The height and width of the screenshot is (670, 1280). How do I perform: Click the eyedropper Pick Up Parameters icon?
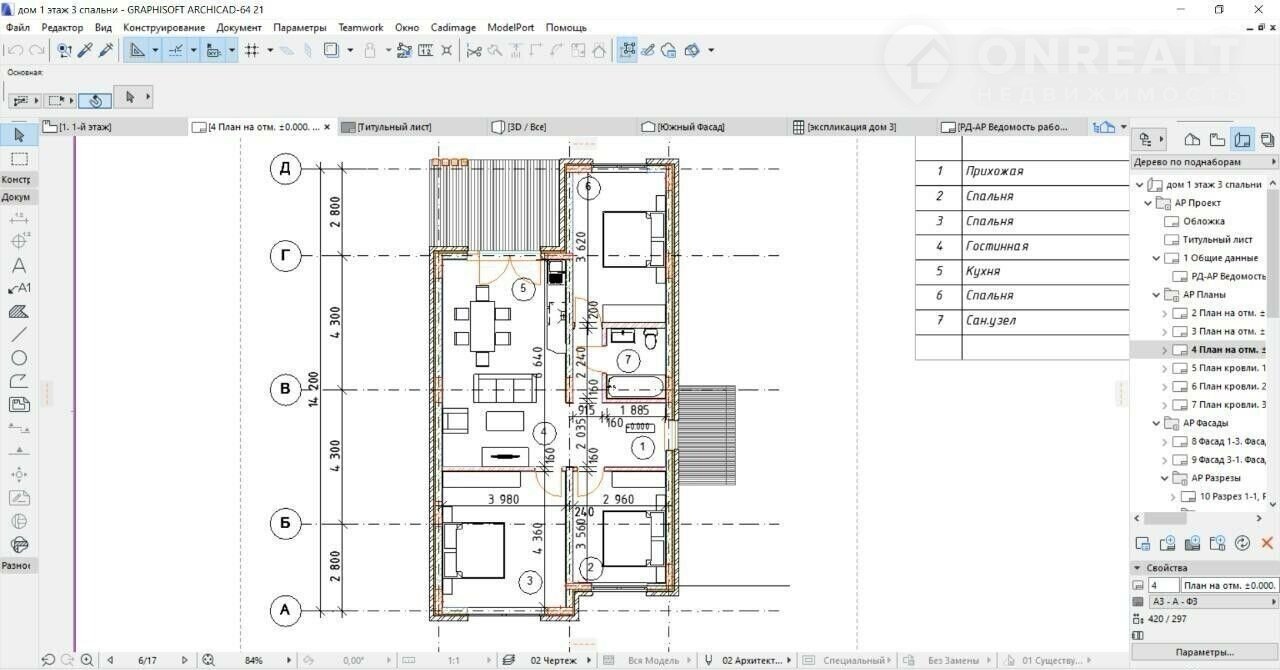point(85,50)
